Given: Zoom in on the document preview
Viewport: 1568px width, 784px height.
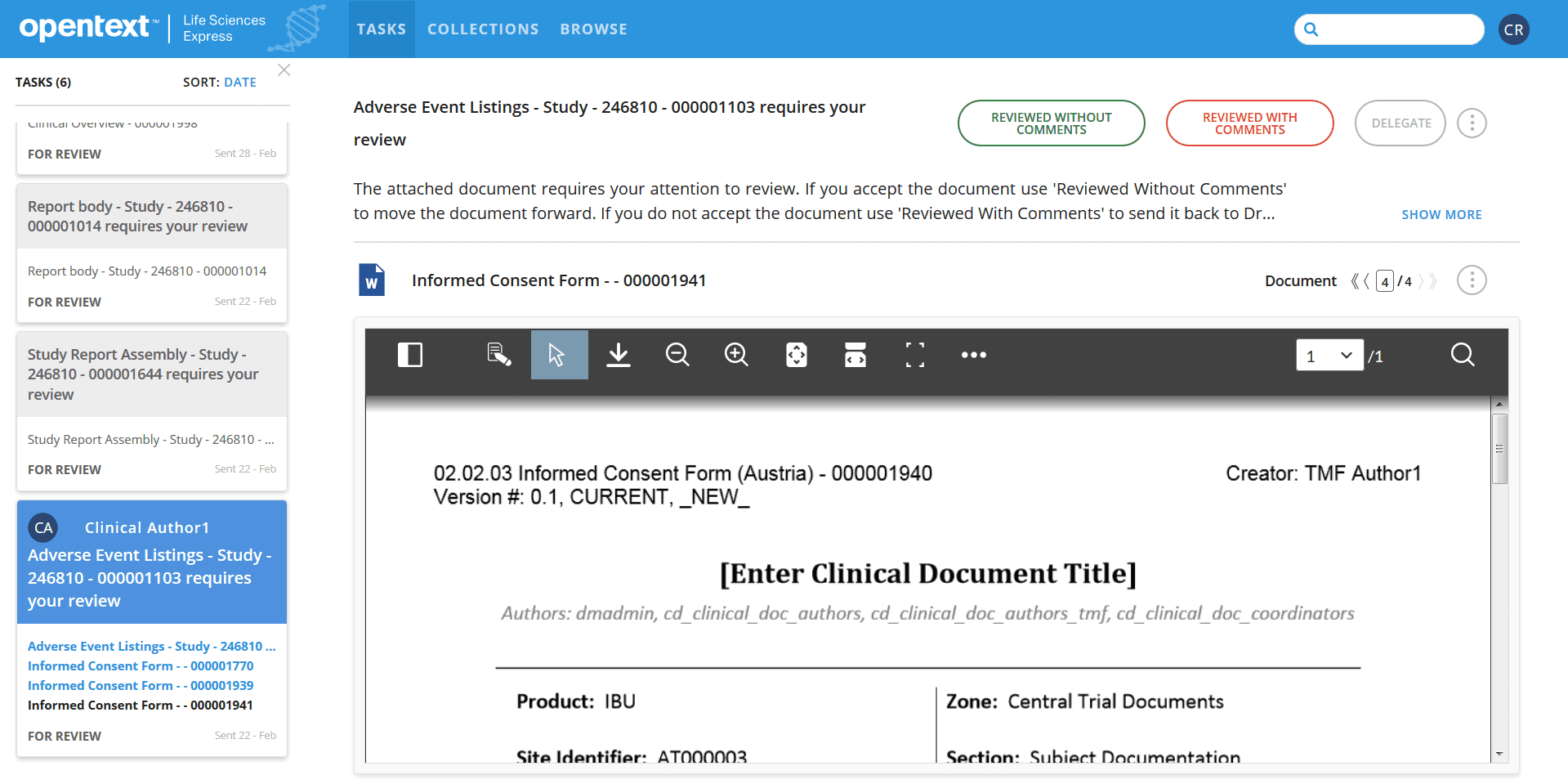Looking at the screenshot, I should [x=735, y=355].
